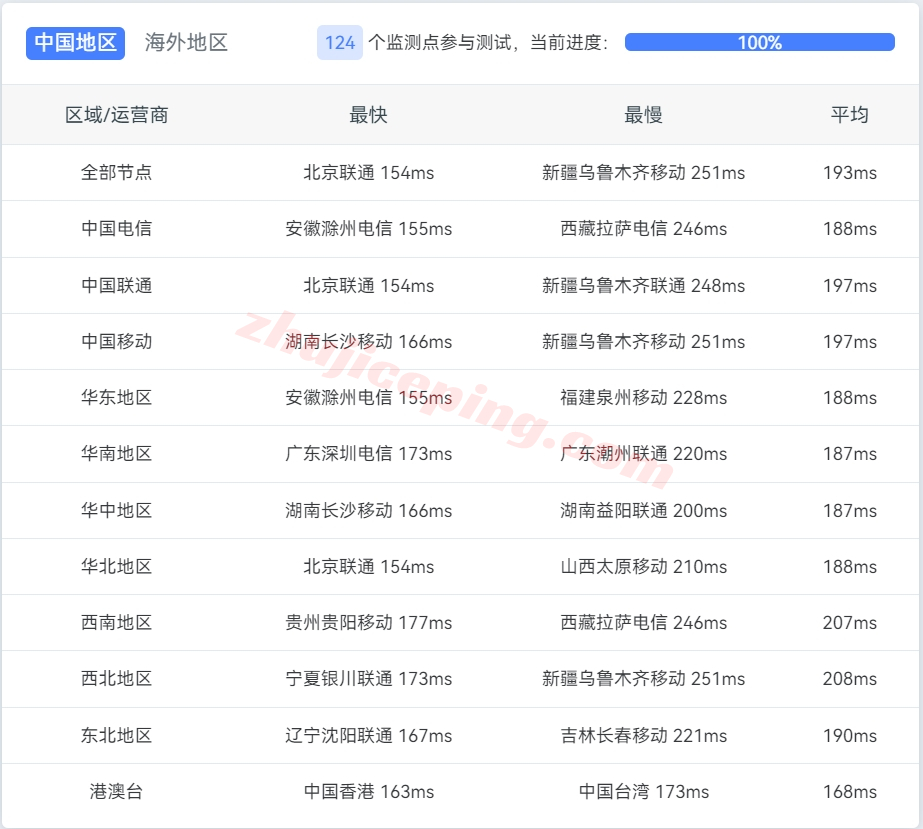Click the 平均 column header
The image size is (923, 829).
(849, 115)
